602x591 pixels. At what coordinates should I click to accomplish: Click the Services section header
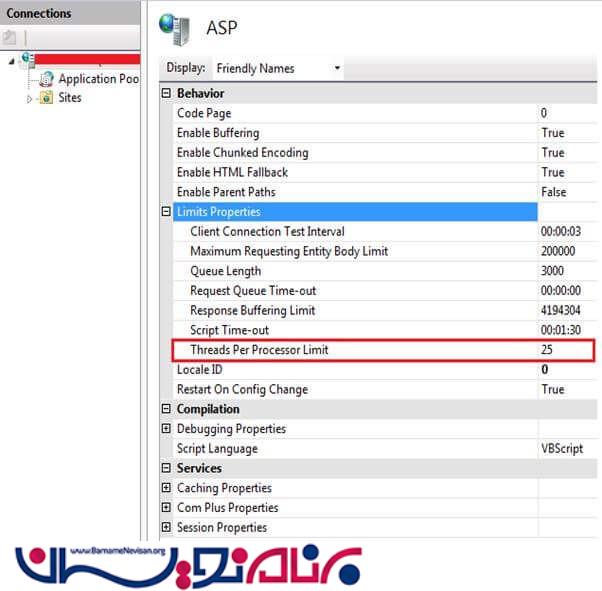(199, 468)
